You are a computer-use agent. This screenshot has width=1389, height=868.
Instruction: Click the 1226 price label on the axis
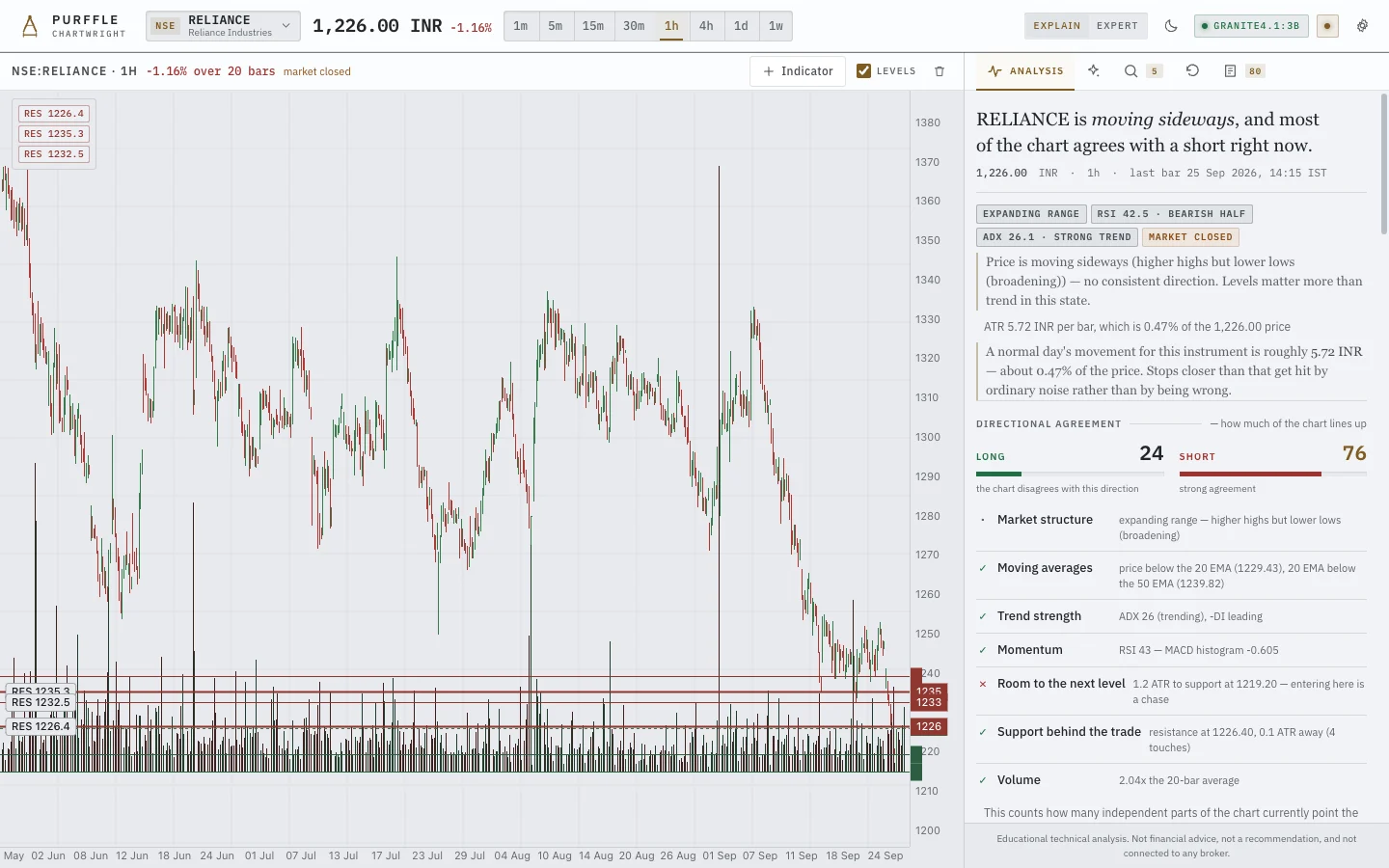tap(929, 726)
